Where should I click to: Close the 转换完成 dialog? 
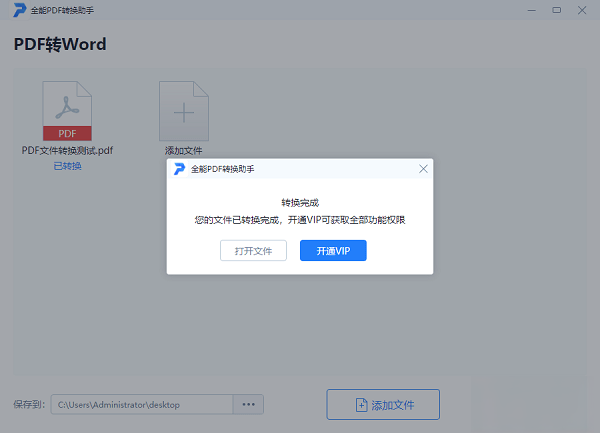point(423,169)
